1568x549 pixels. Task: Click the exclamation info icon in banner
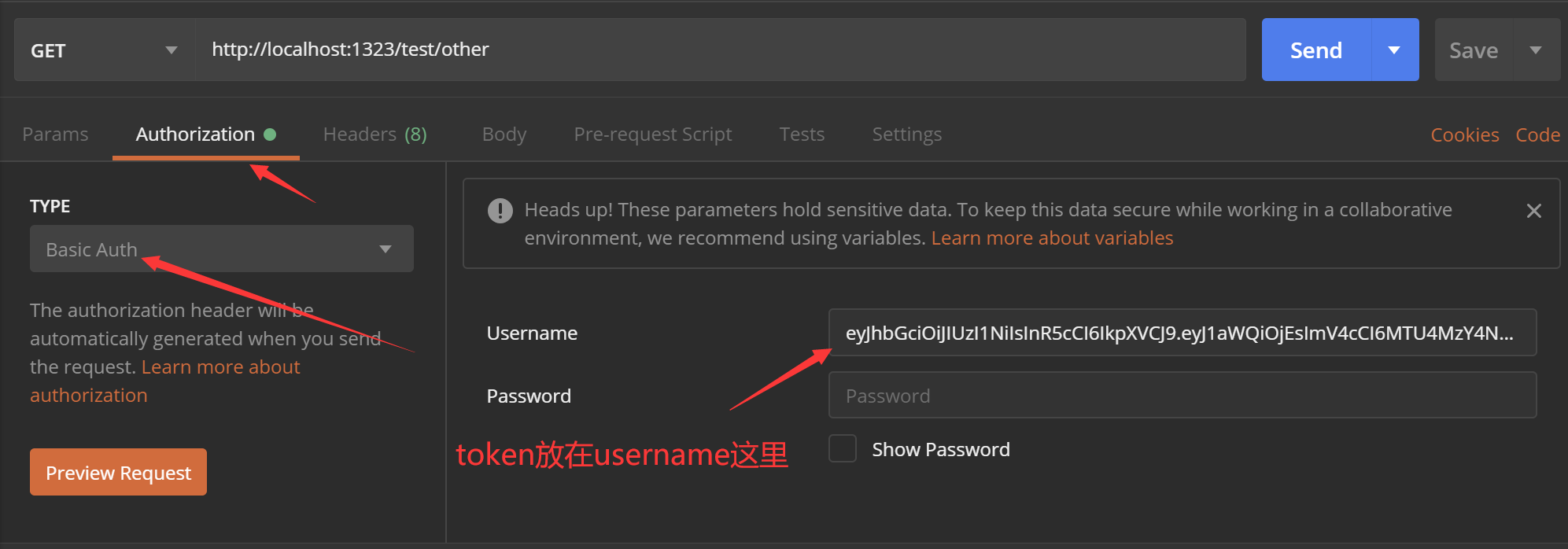coord(500,211)
